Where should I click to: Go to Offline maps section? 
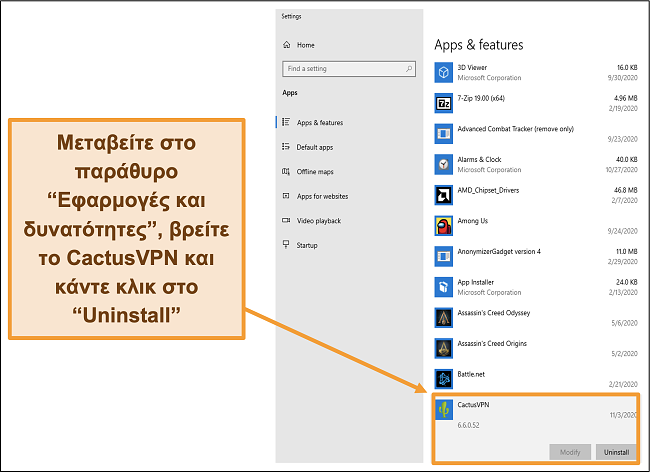coord(315,172)
